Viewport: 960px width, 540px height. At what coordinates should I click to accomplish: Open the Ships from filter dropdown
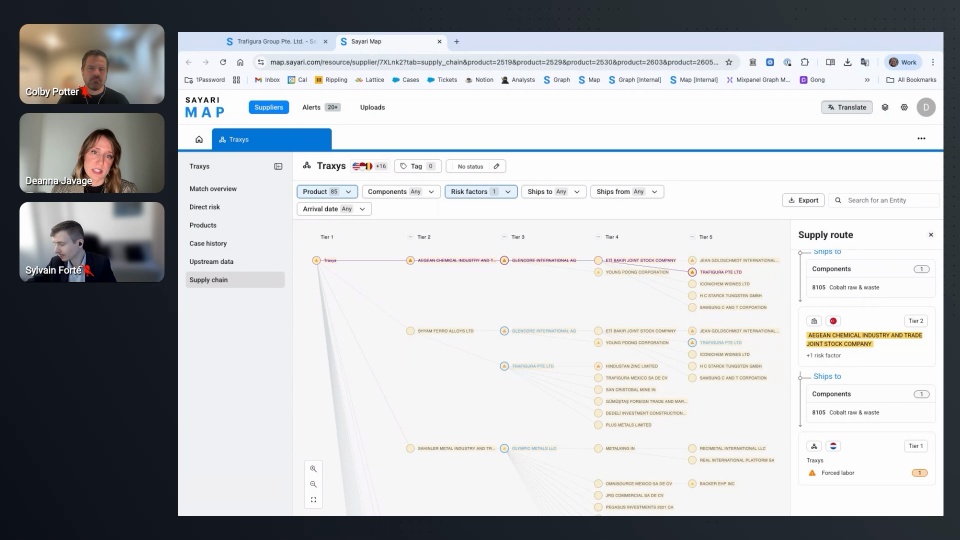coord(627,192)
